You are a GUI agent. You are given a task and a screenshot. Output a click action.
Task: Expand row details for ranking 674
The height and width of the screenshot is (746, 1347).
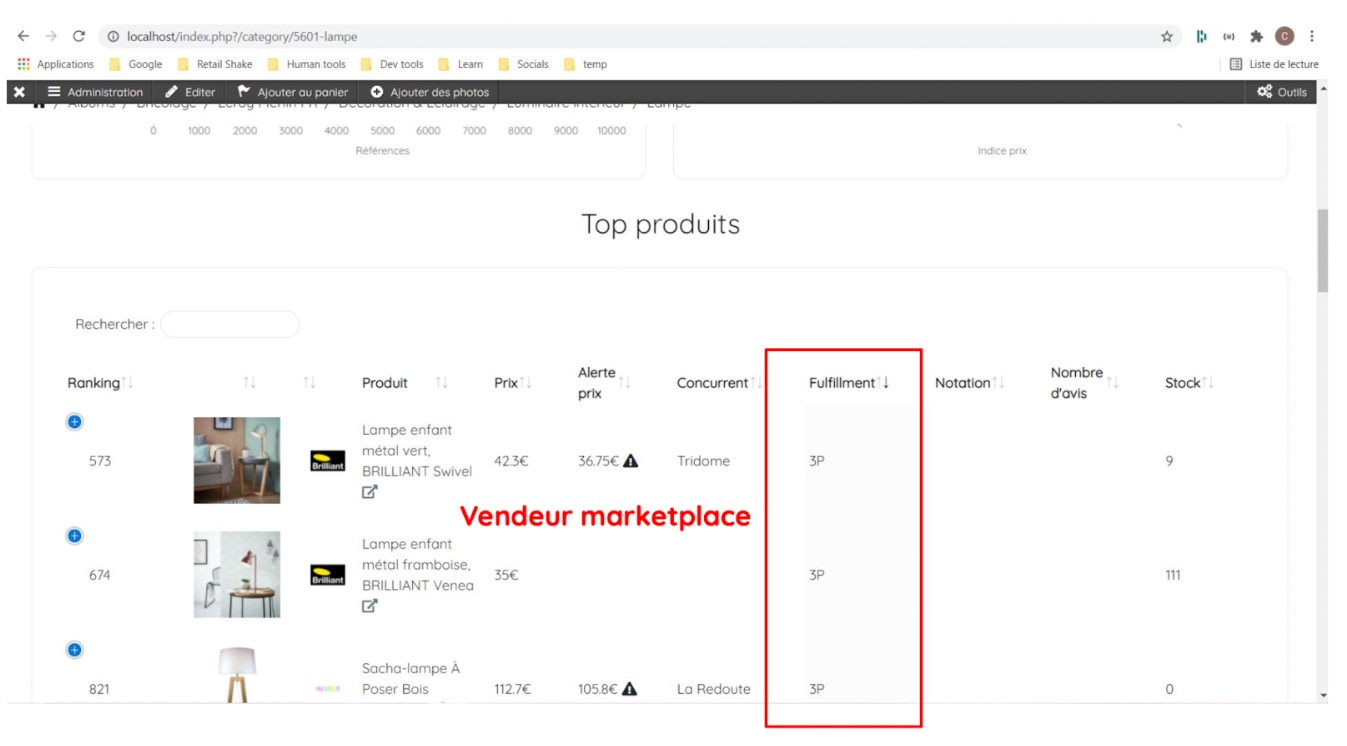[x=75, y=536]
